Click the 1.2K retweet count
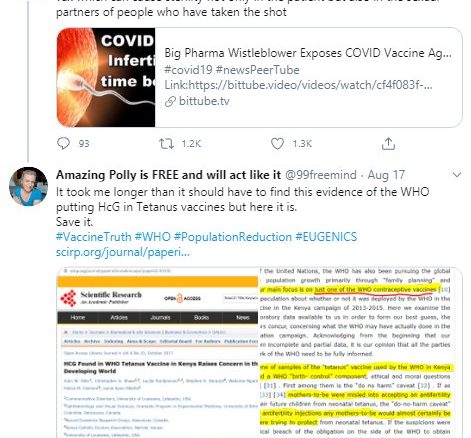The height and width of the screenshot is (438, 471). point(191,144)
